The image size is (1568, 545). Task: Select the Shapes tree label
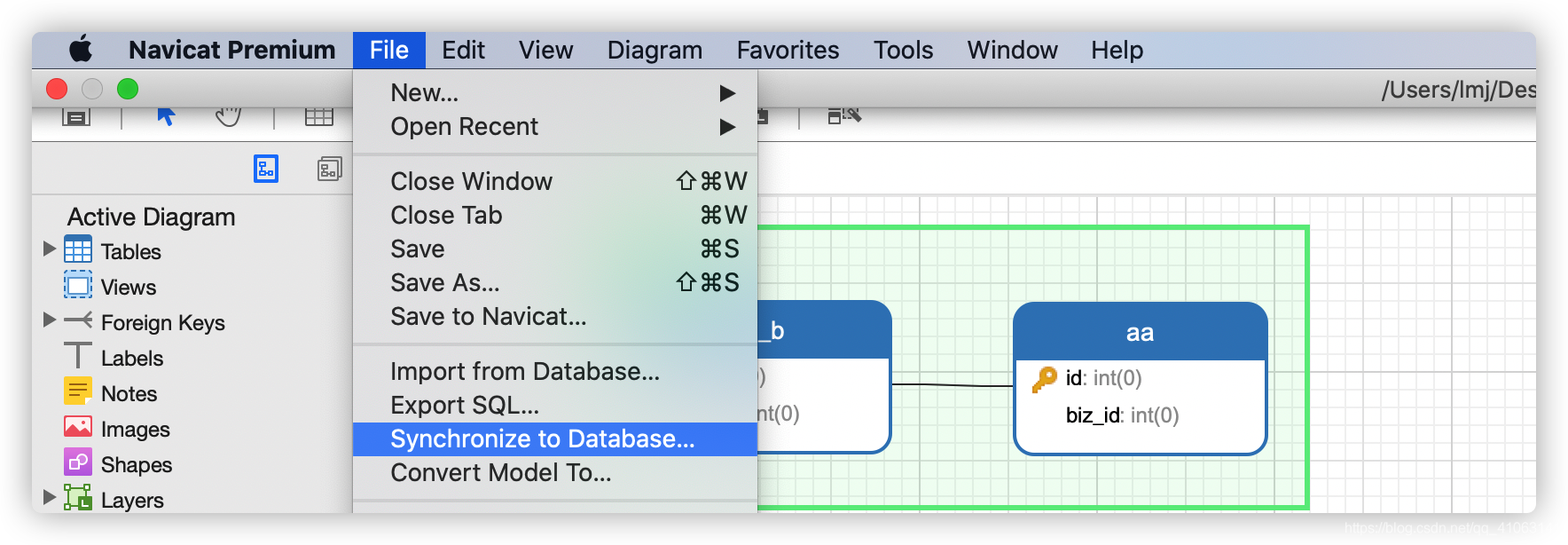click(137, 465)
